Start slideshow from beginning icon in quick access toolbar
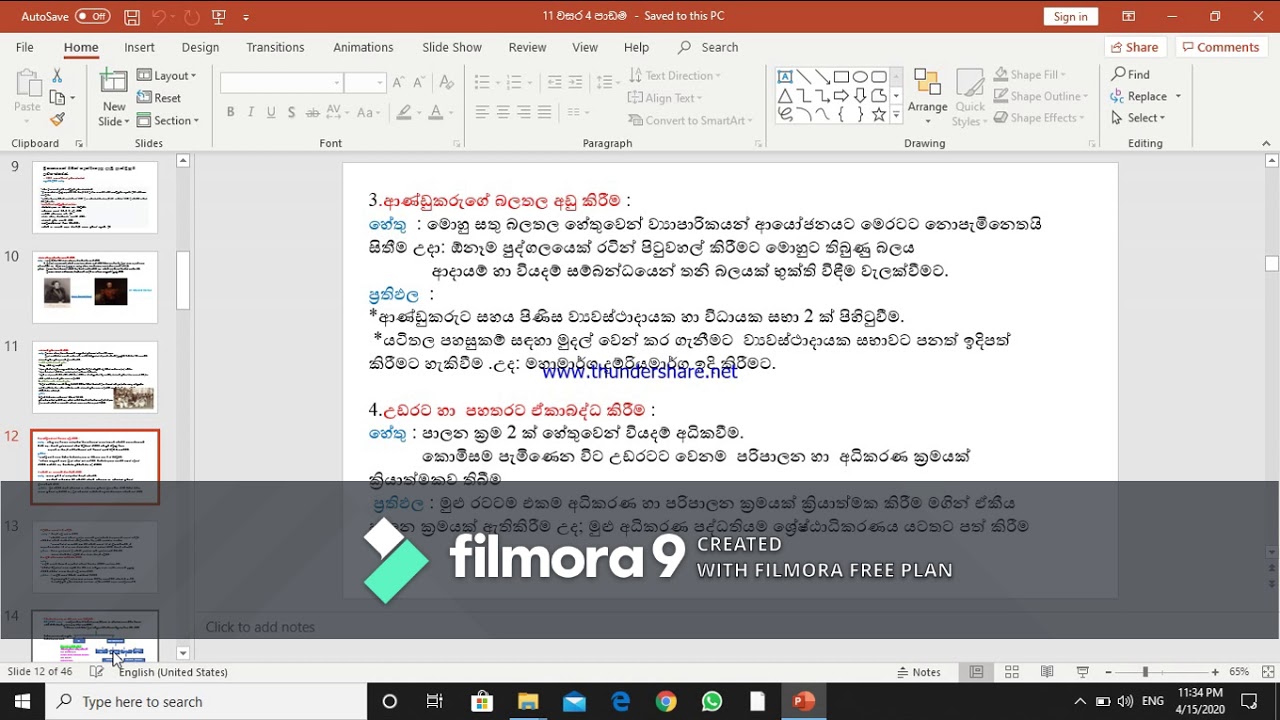The height and width of the screenshot is (720, 1280). 219,17
